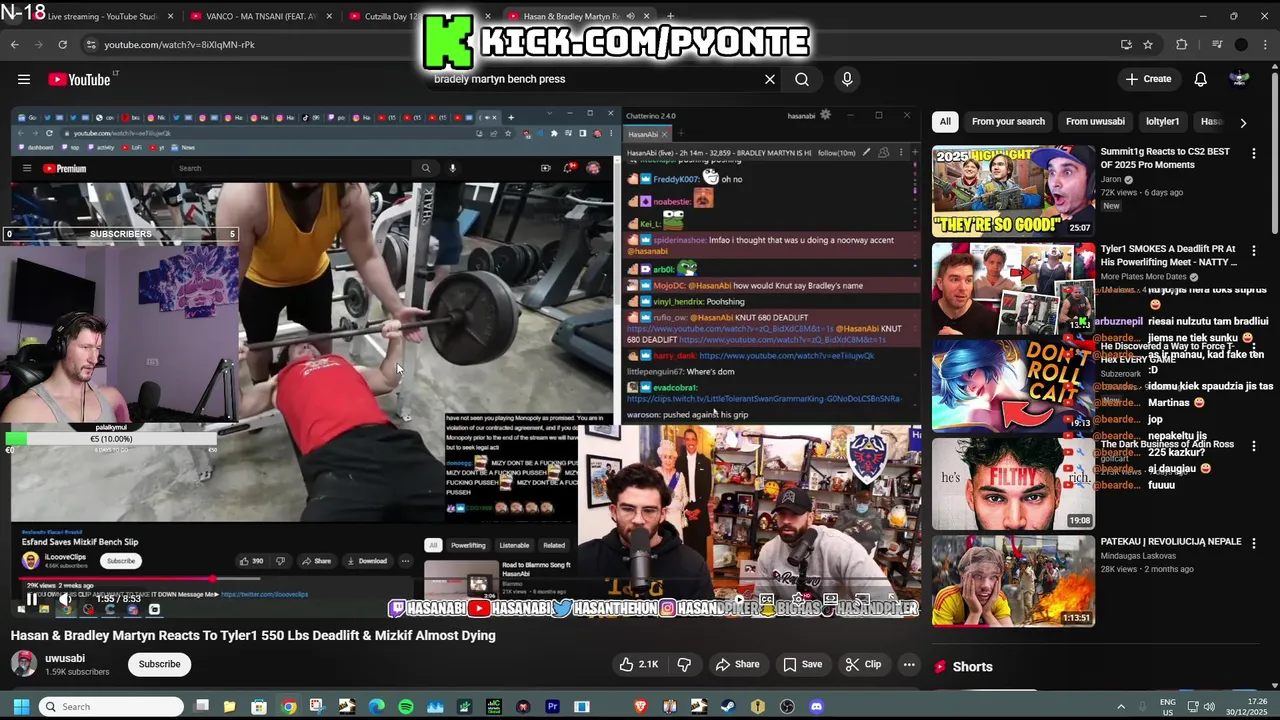
Task: Open the uwusabi channel avatar
Action: pyautogui.click(x=24, y=664)
